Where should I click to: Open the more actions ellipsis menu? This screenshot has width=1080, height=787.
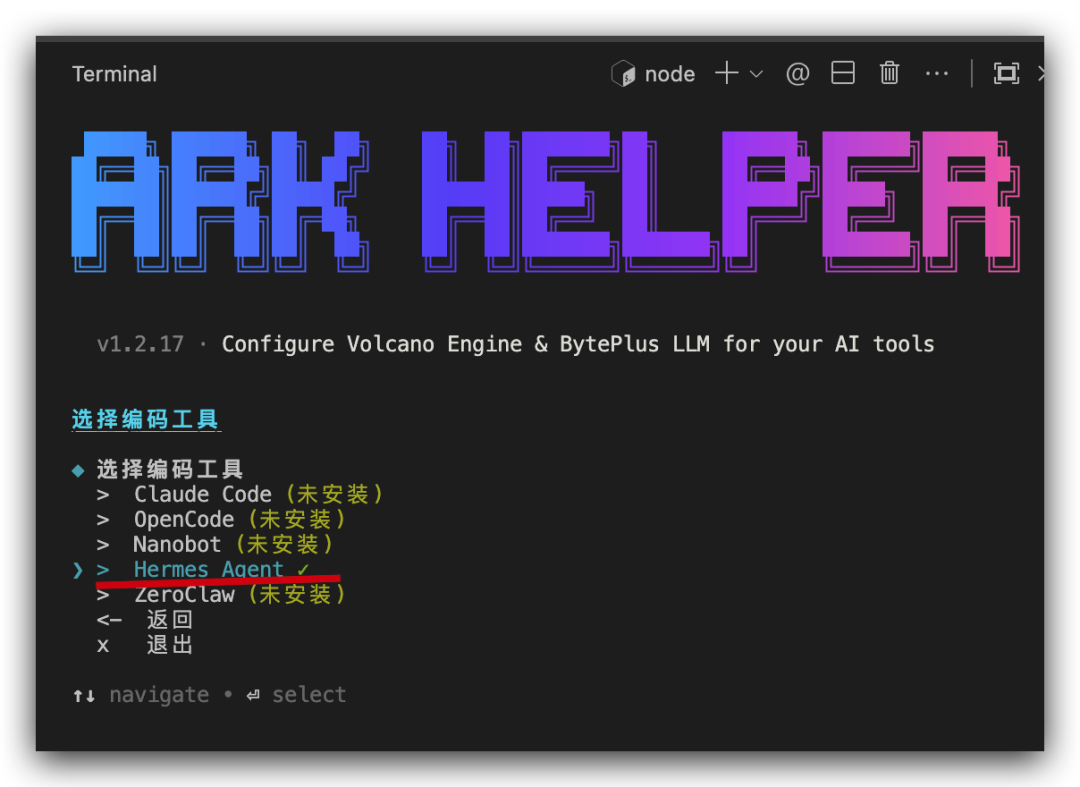(937, 73)
